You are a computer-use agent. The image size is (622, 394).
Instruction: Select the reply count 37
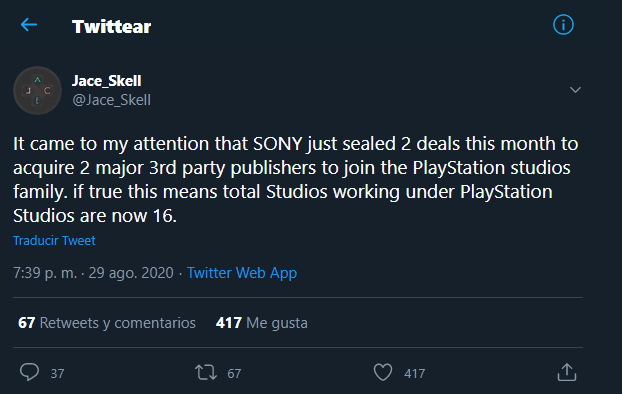[58, 373]
